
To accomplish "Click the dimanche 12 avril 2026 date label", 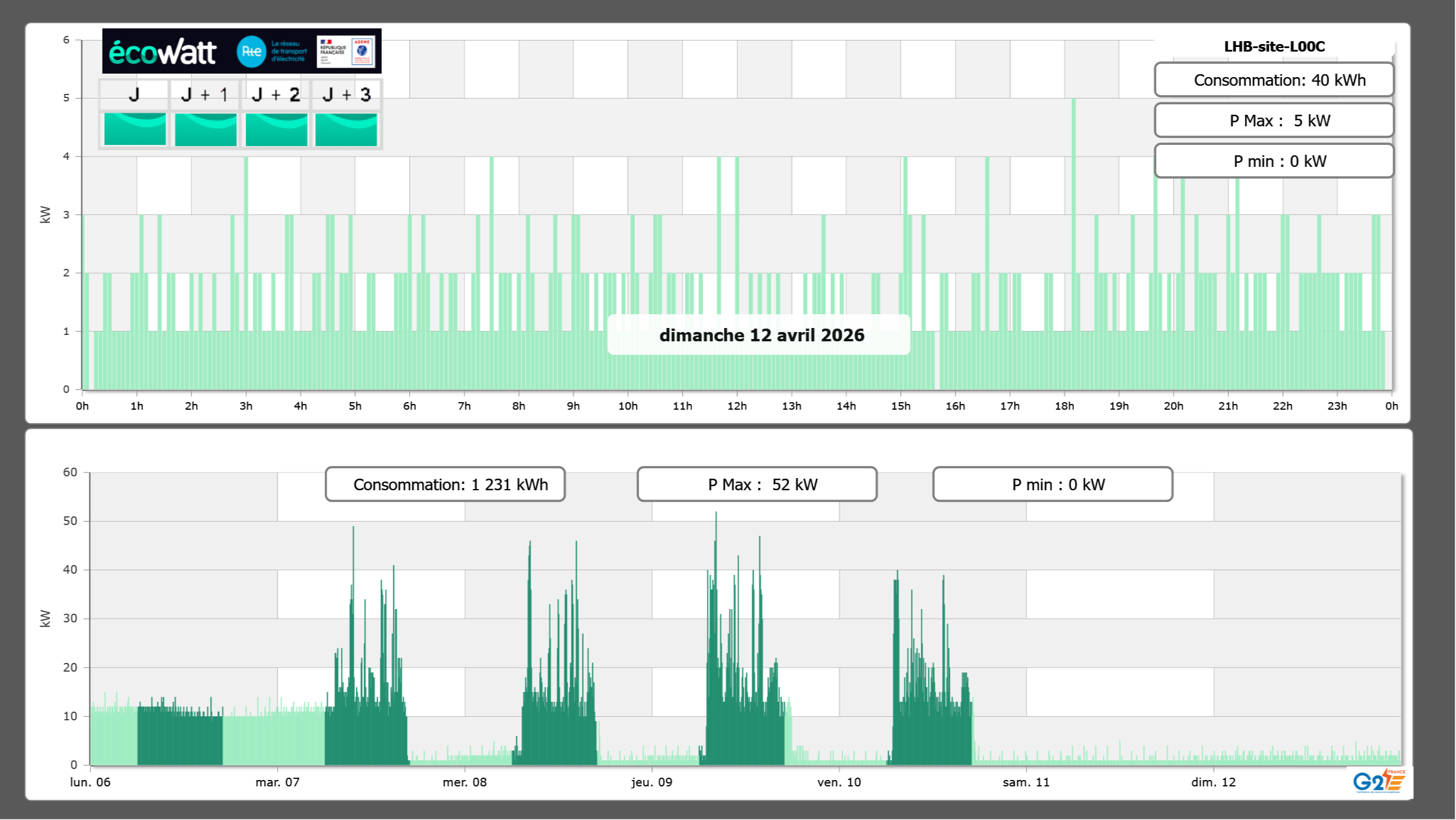I will pos(761,335).
